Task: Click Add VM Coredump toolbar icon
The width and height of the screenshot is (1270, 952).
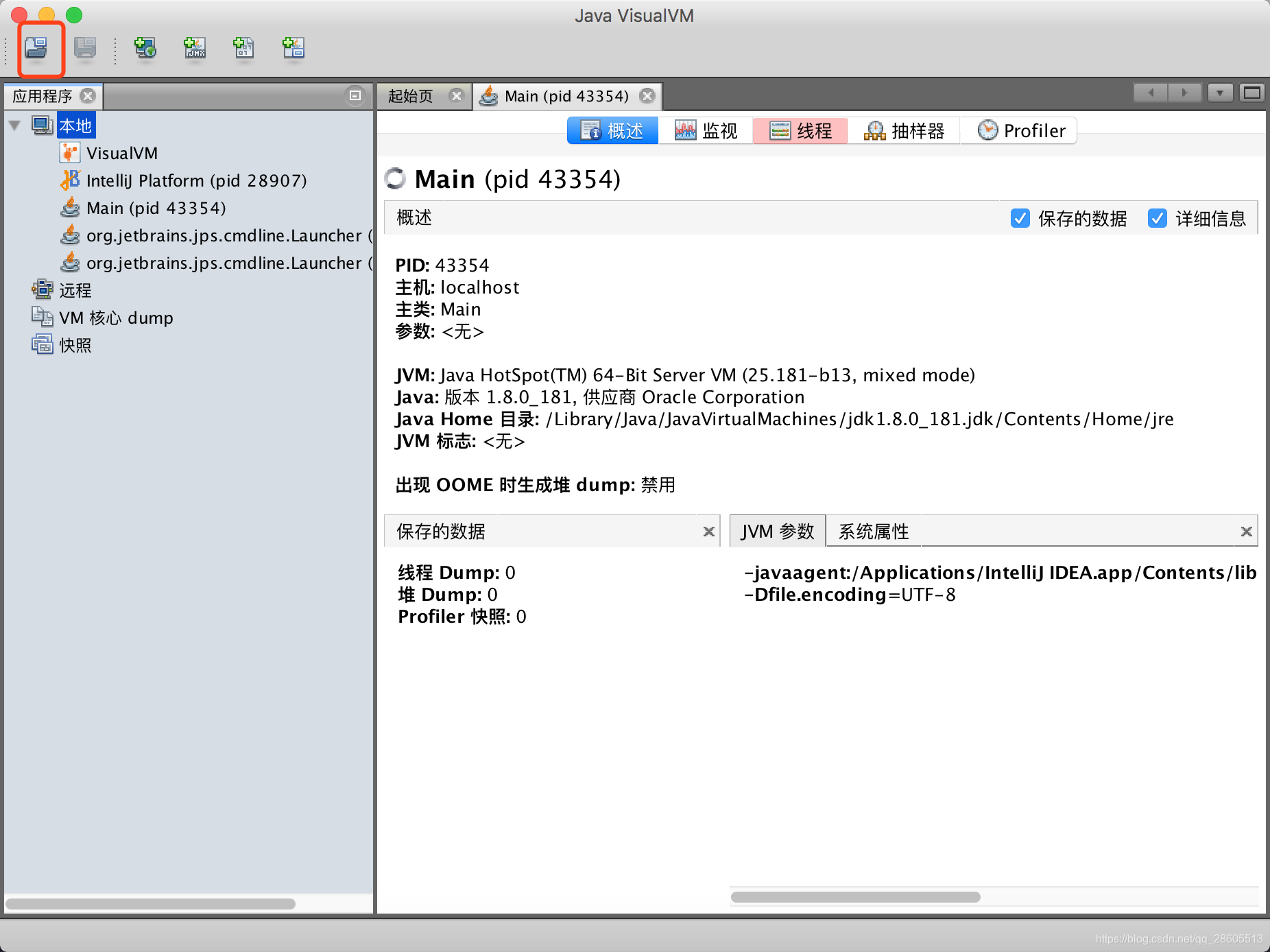Action: click(x=244, y=48)
